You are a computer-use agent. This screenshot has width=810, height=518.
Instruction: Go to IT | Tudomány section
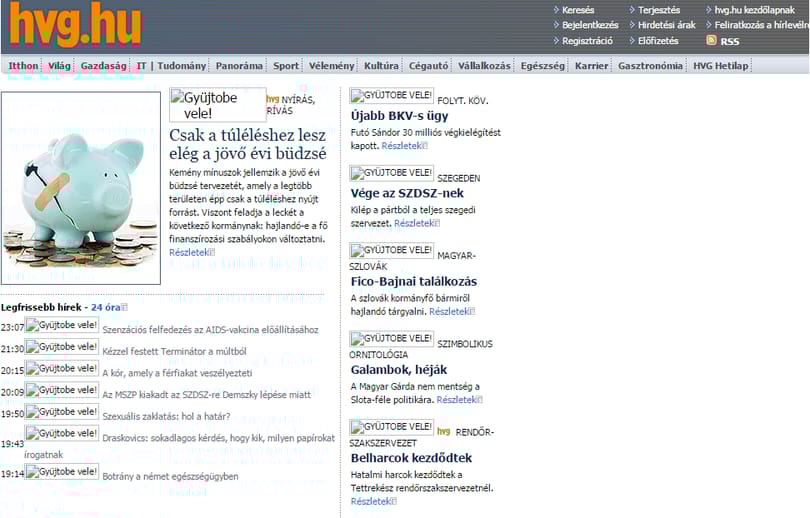point(171,66)
